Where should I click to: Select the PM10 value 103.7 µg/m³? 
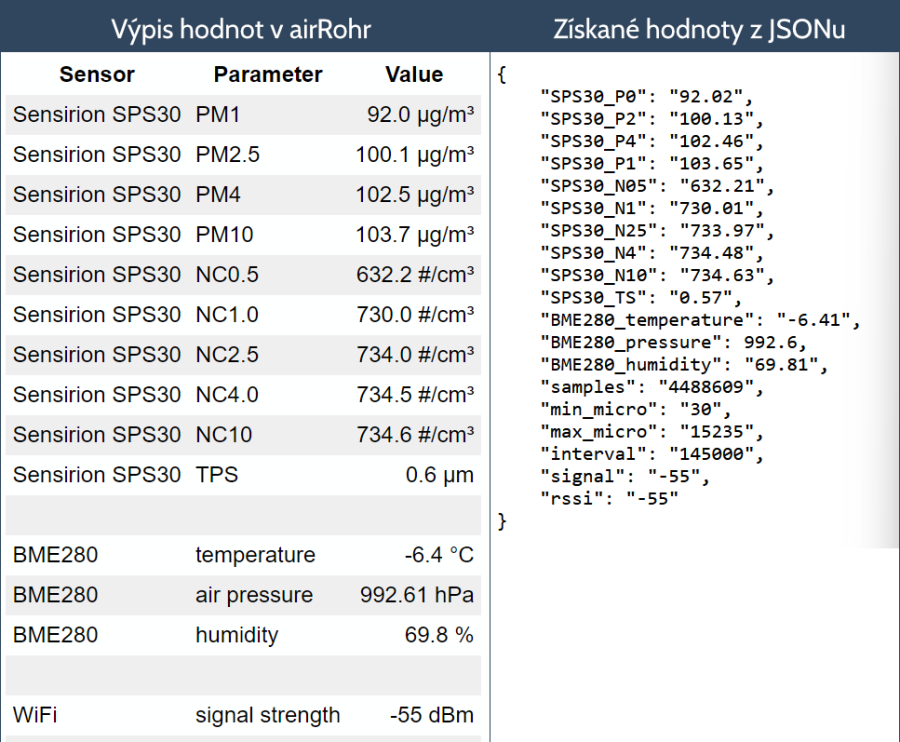point(414,235)
